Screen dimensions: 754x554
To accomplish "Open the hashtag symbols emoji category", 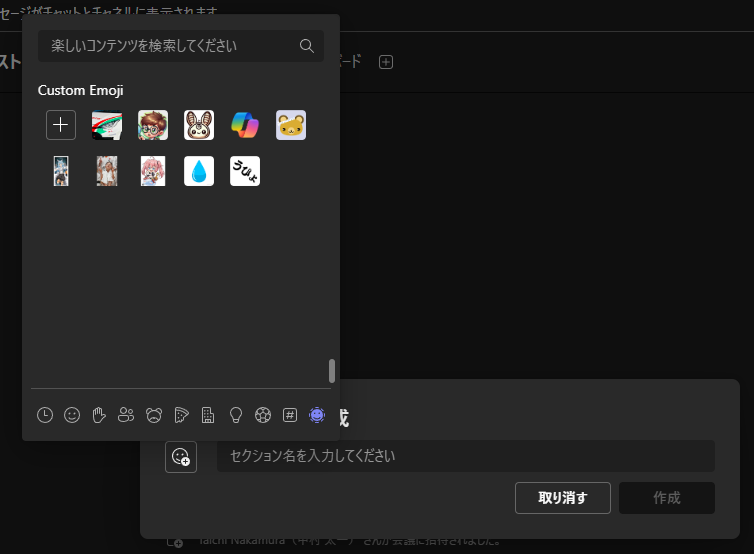I will point(290,415).
